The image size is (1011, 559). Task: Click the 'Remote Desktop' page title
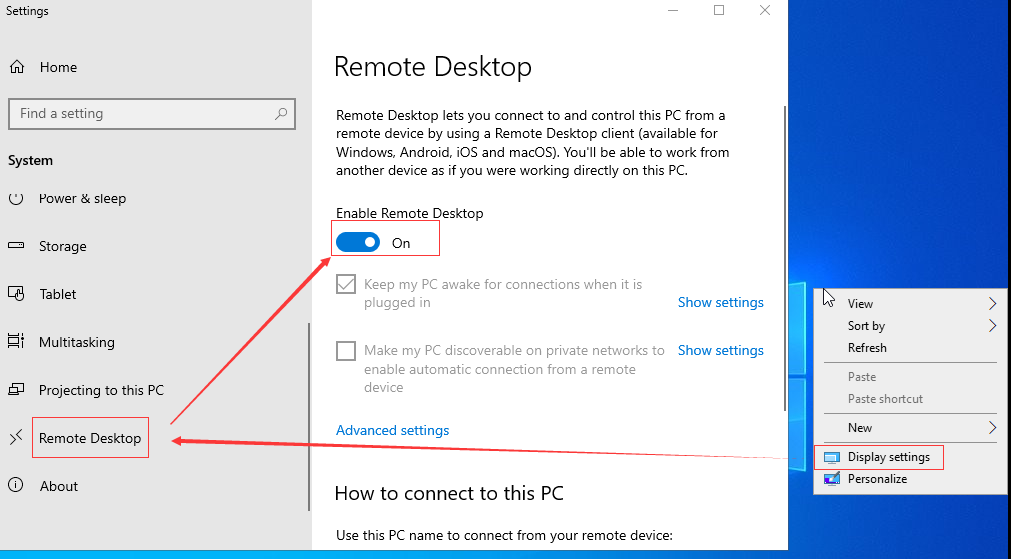(433, 66)
